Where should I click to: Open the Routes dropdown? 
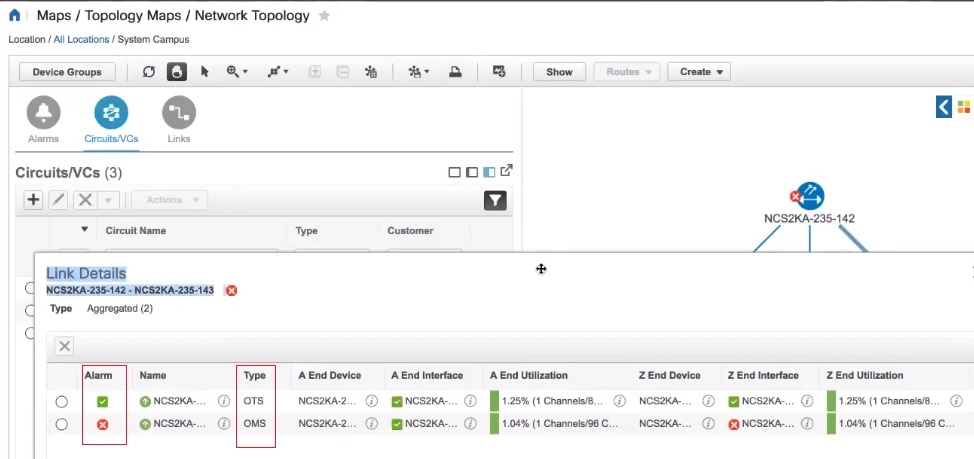point(629,72)
